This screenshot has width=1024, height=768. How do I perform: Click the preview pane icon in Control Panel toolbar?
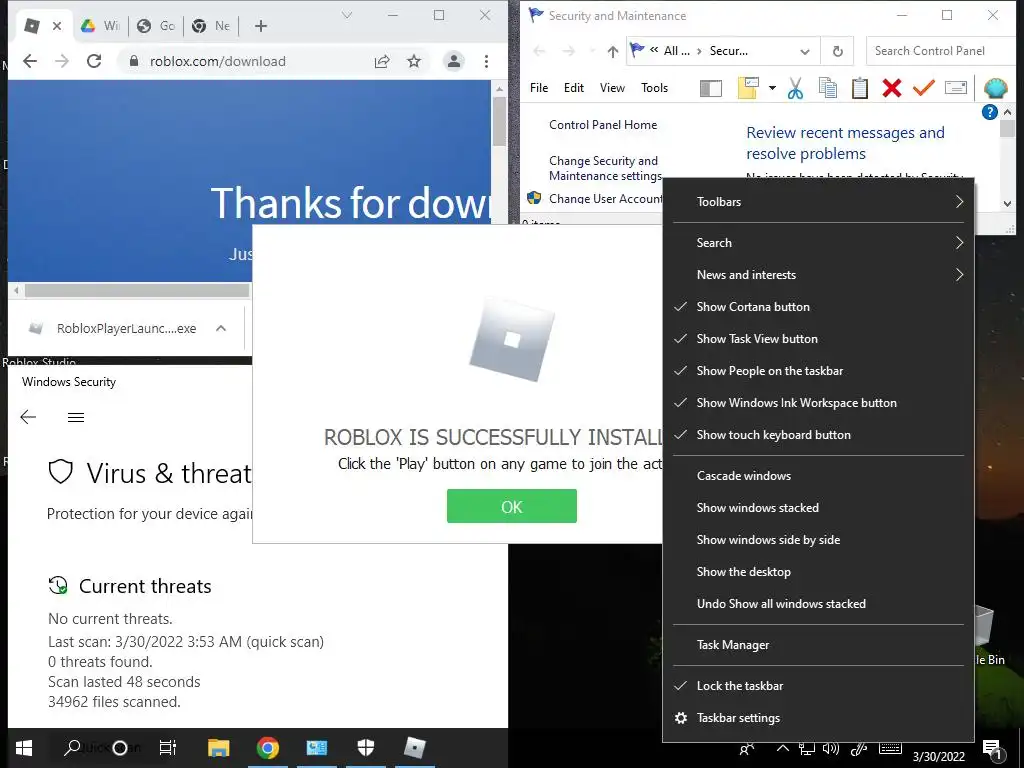coord(711,88)
